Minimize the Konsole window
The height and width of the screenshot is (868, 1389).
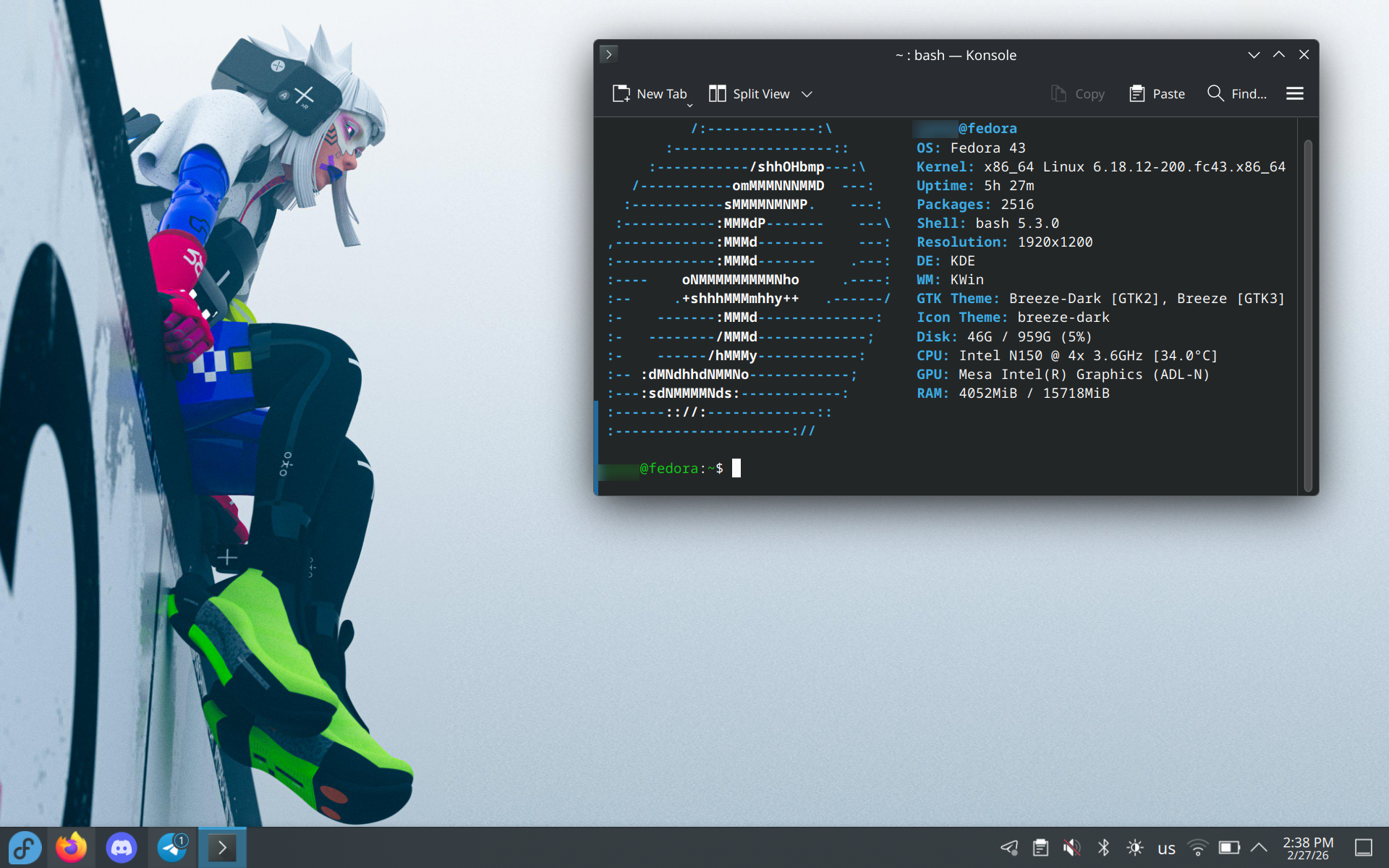tap(1254, 55)
